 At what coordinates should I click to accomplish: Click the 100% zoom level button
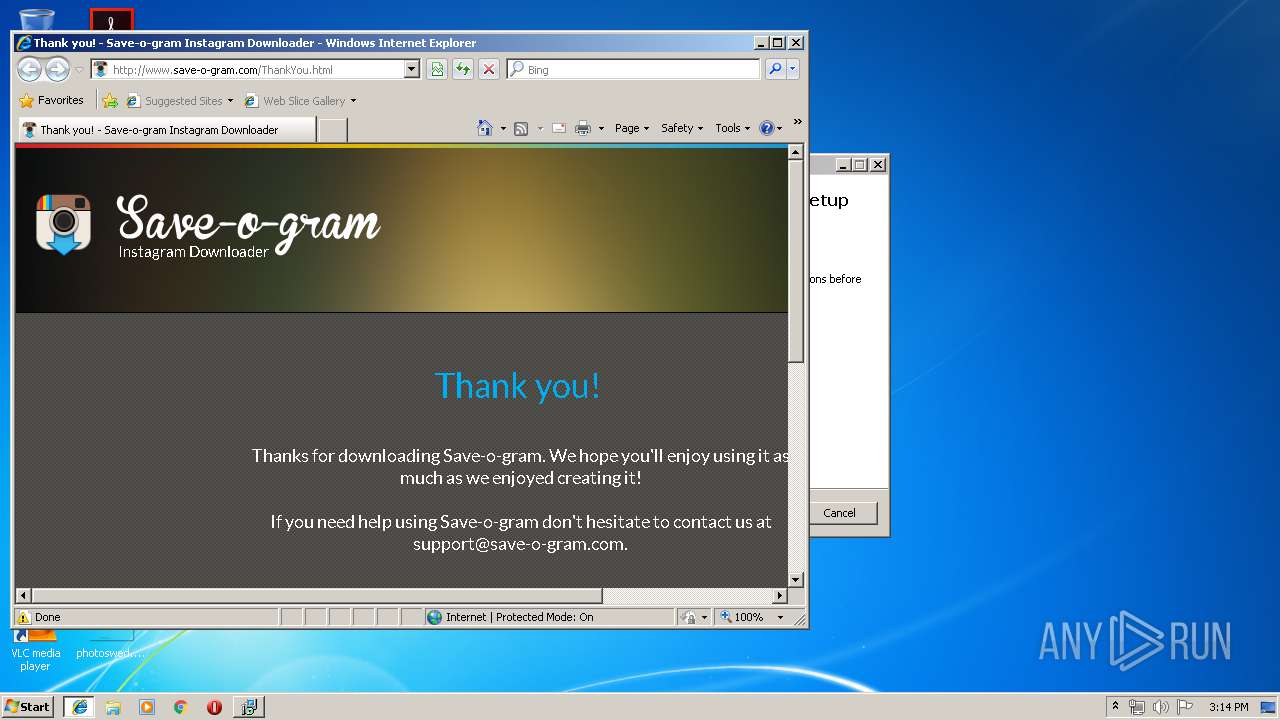(743, 617)
